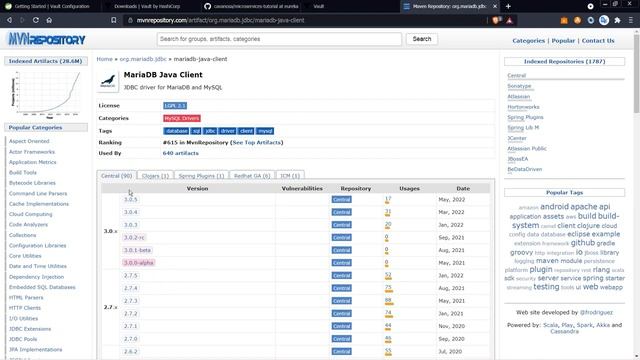Image resolution: width=640 pixels, height=360 pixels.
Task: Switch to the Vault browser tab
Action: 318,6
